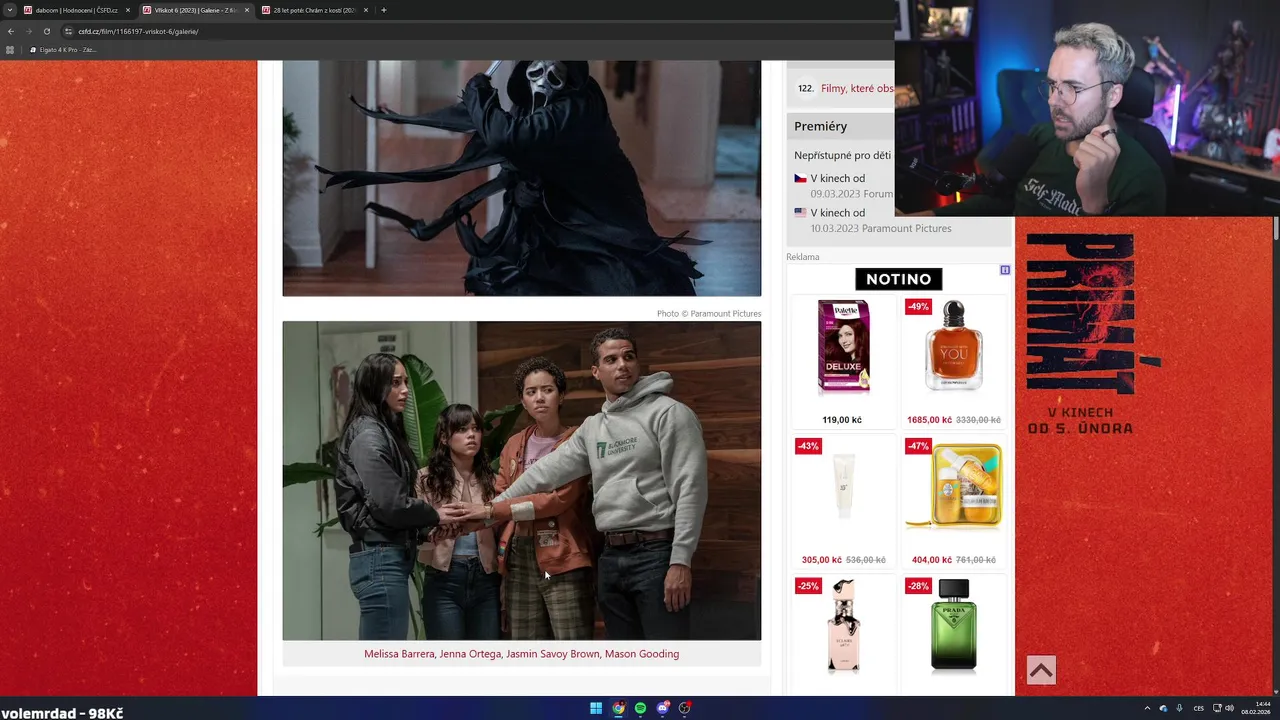Open the Windows Start menu
1280x720 pixels.
[x=596, y=708]
